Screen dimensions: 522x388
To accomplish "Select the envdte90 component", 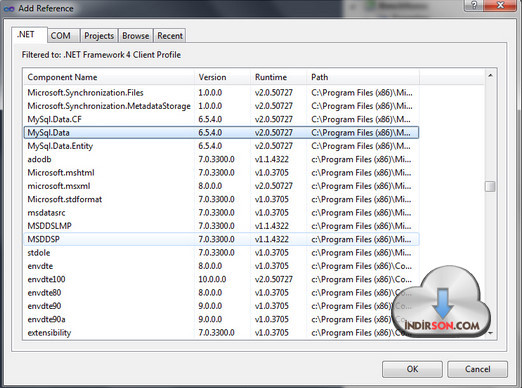I will point(221,306).
